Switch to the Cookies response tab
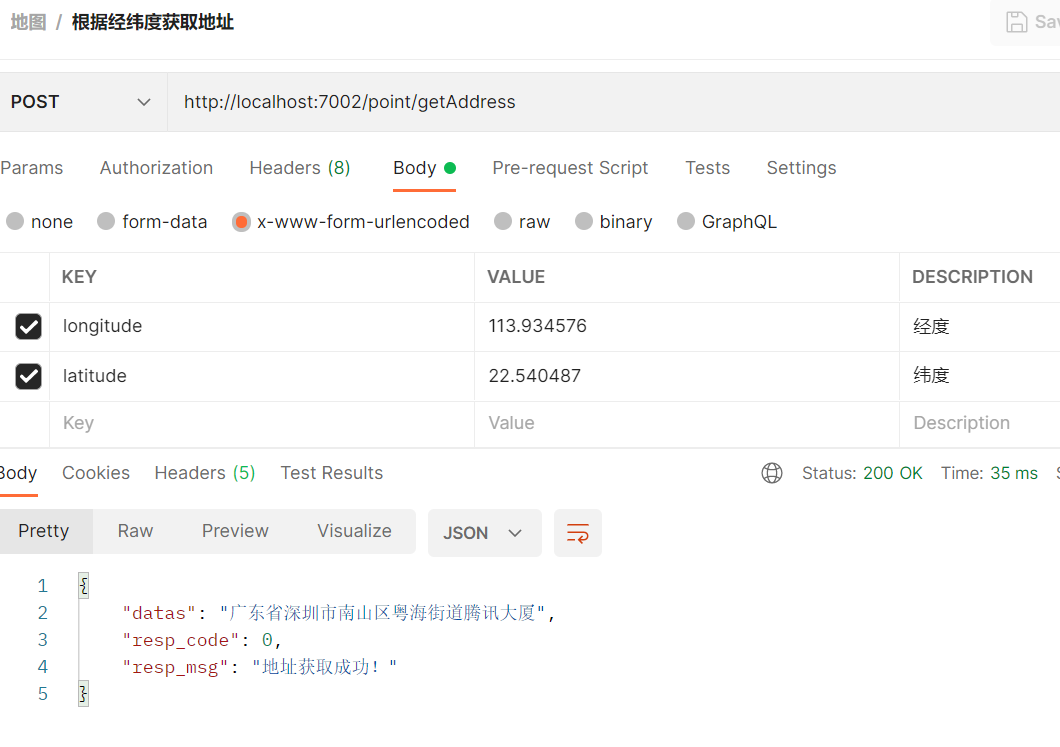The image size is (1060, 747). coord(95,472)
